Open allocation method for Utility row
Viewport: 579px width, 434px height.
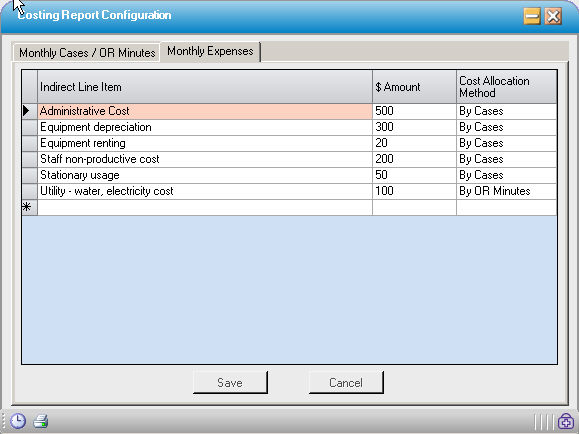[506, 191]
